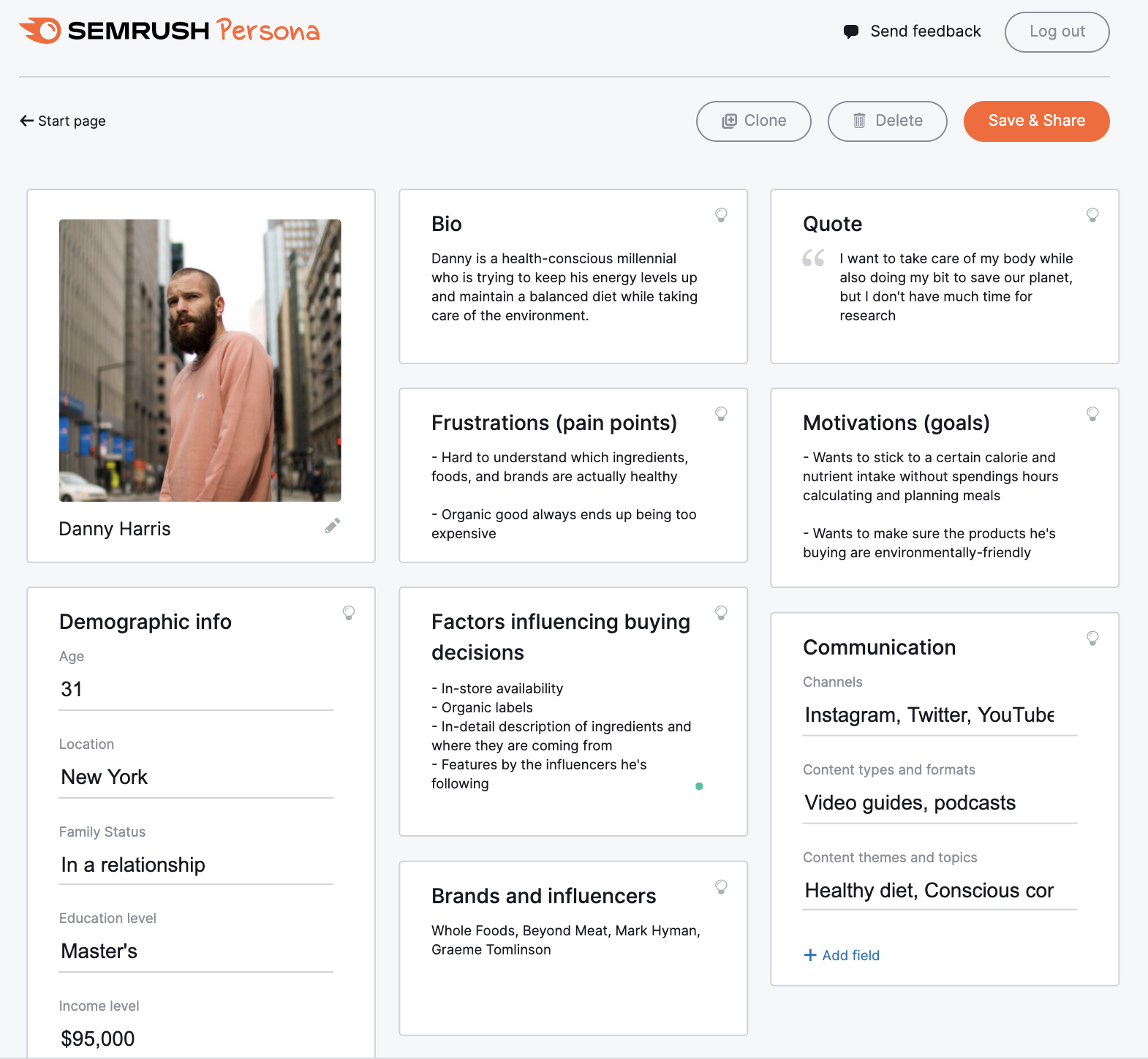Click the Bio card heading
This screenshot has height=1059, width=1148.
click(447, 224)
